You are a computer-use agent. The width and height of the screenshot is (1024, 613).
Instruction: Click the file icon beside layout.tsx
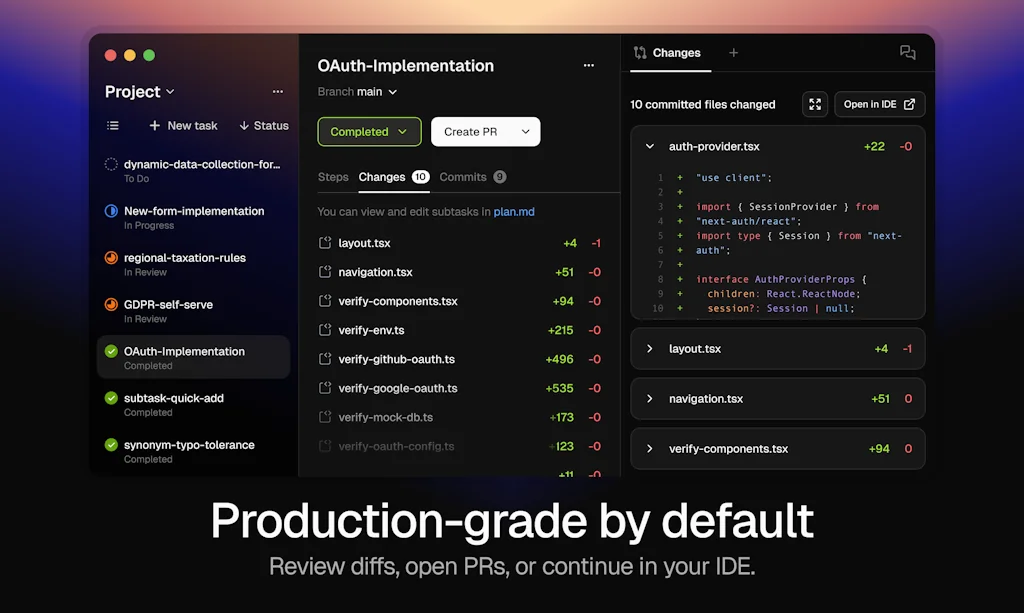coord(325,243)
